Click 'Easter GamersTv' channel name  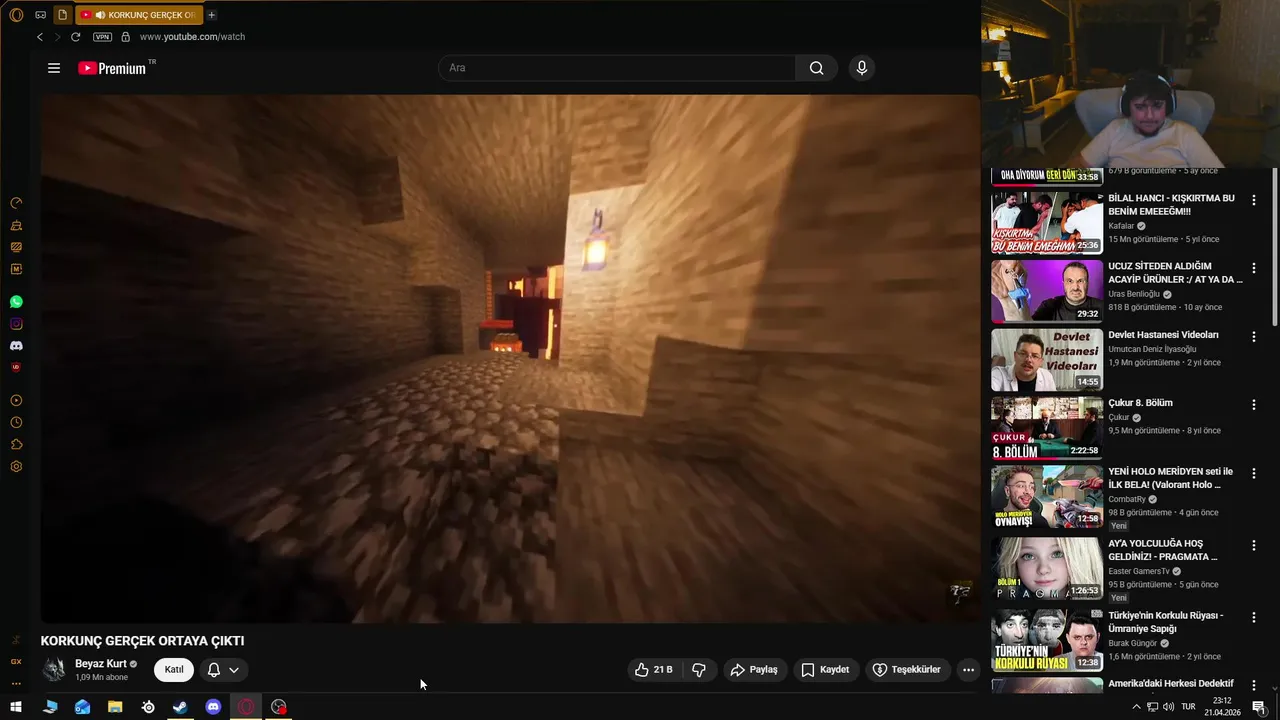1138,571
